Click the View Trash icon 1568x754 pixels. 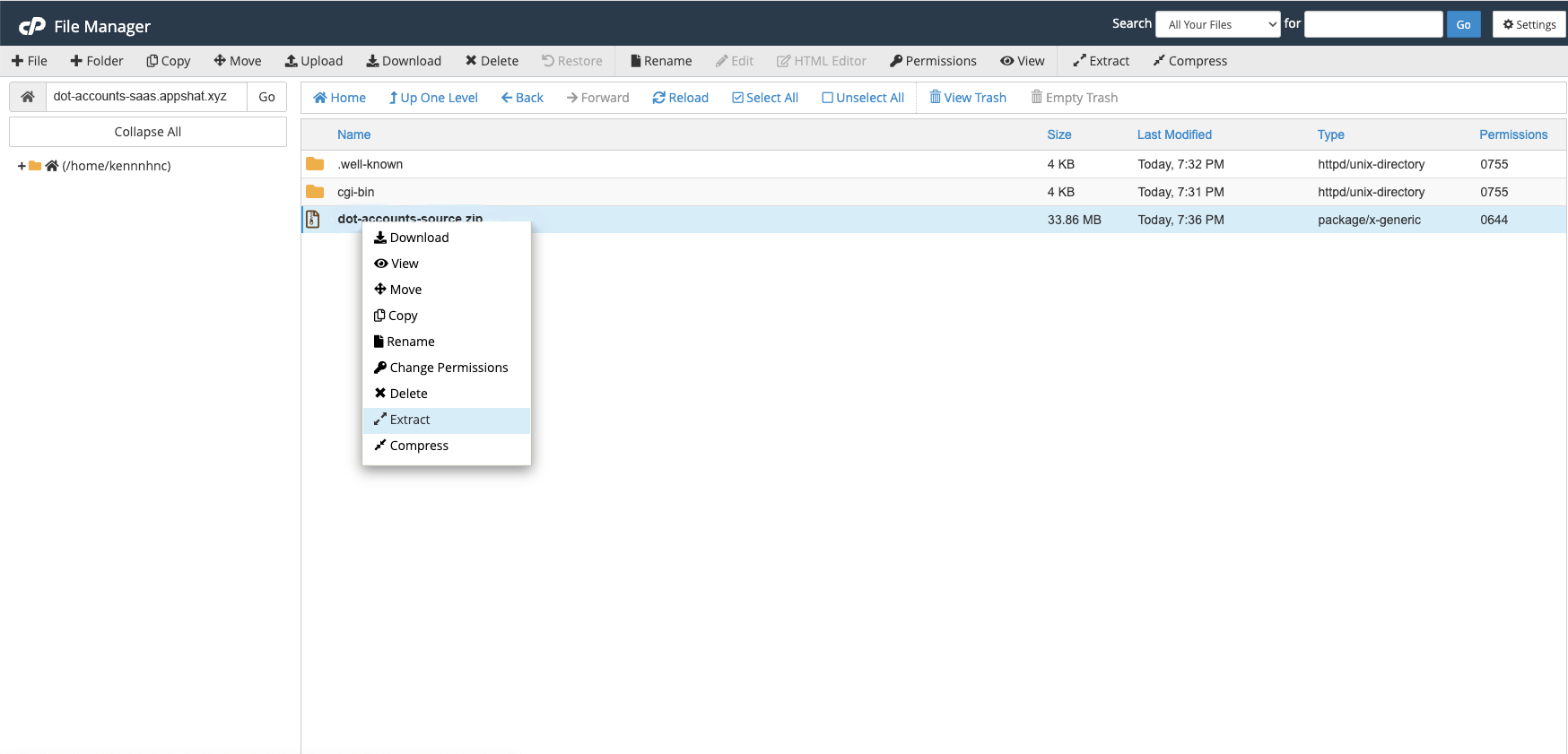point(936,98)
